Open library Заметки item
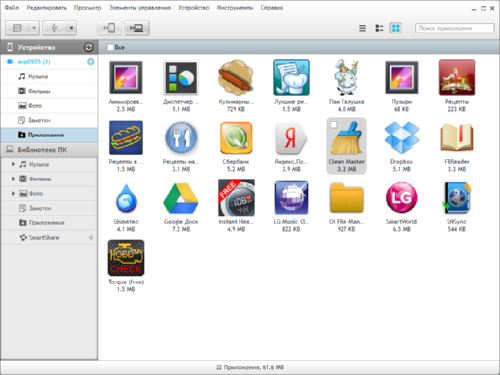Screen dimensions: 500x375 49,208
